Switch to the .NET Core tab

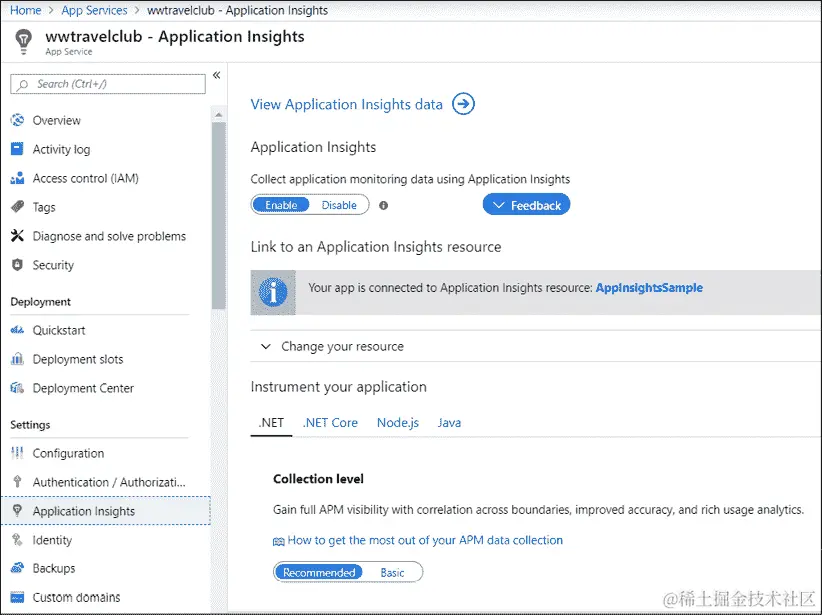(330, 423)
